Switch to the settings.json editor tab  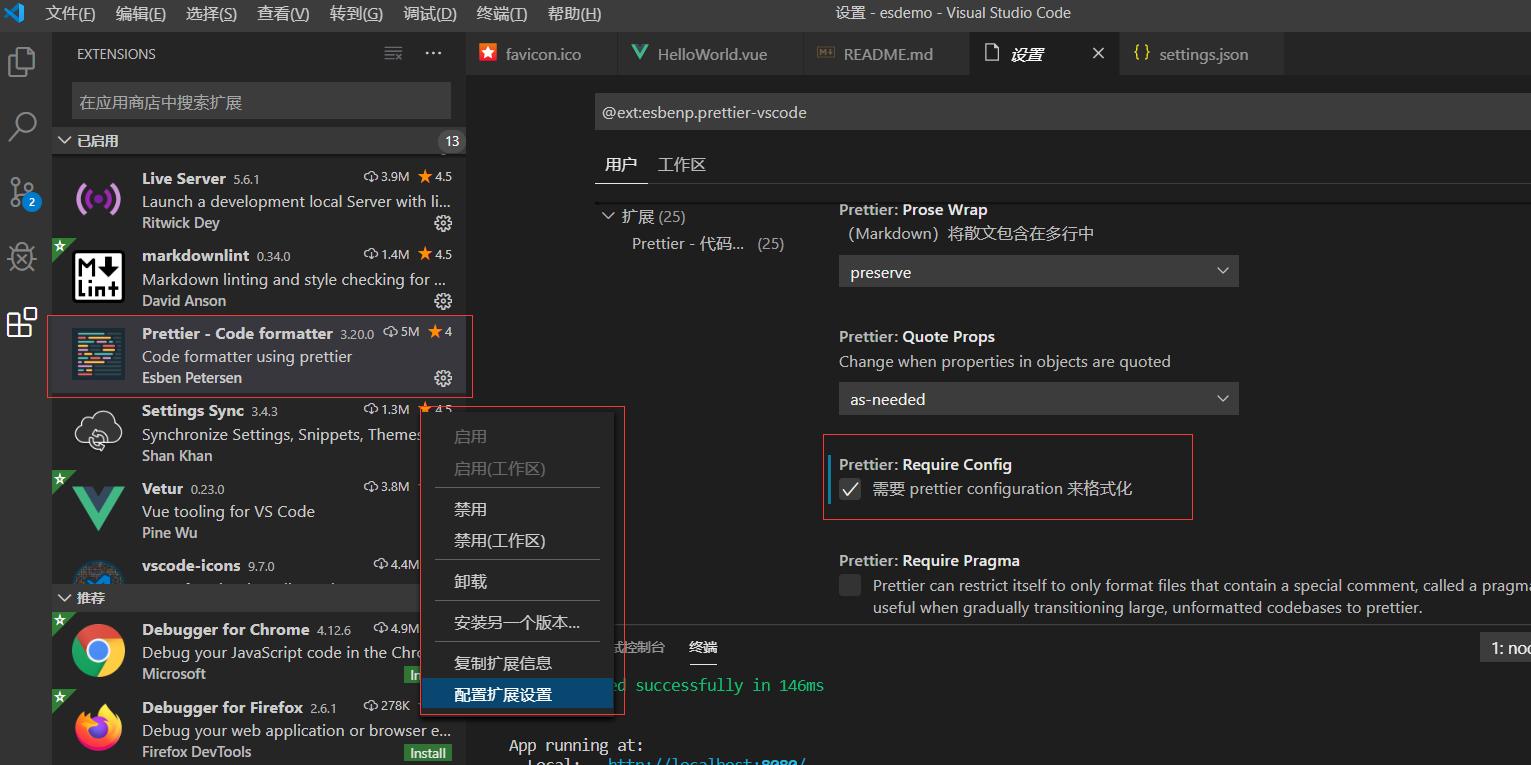[1202, 54]
